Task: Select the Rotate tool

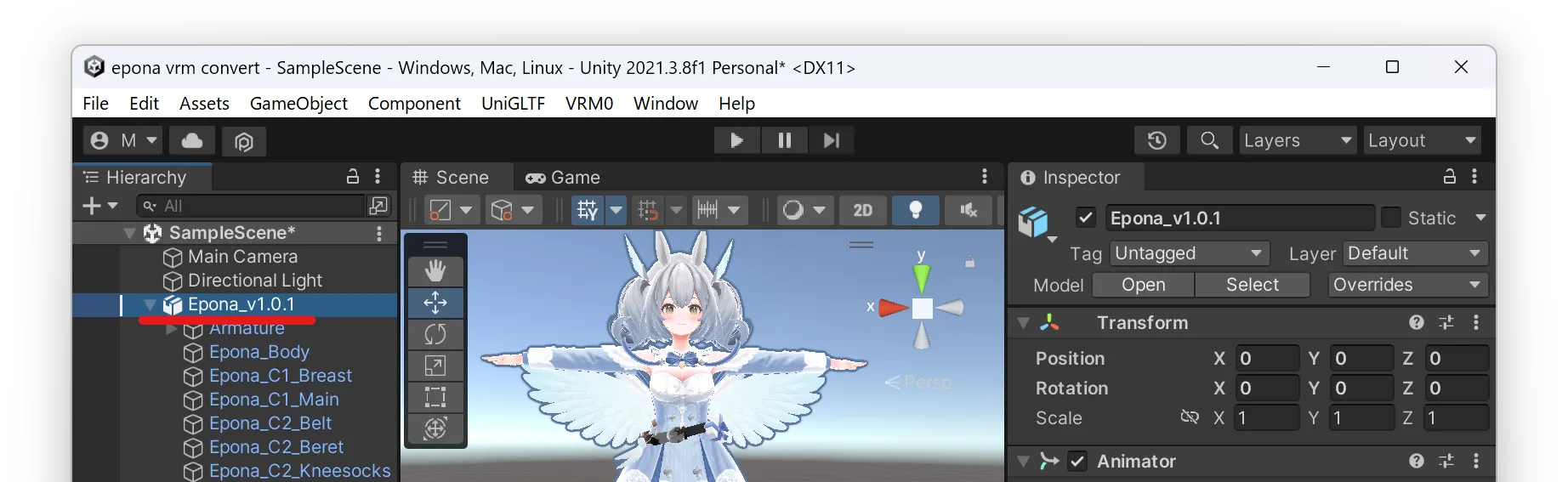Action: pyautogui.click(x=435, y=334)
